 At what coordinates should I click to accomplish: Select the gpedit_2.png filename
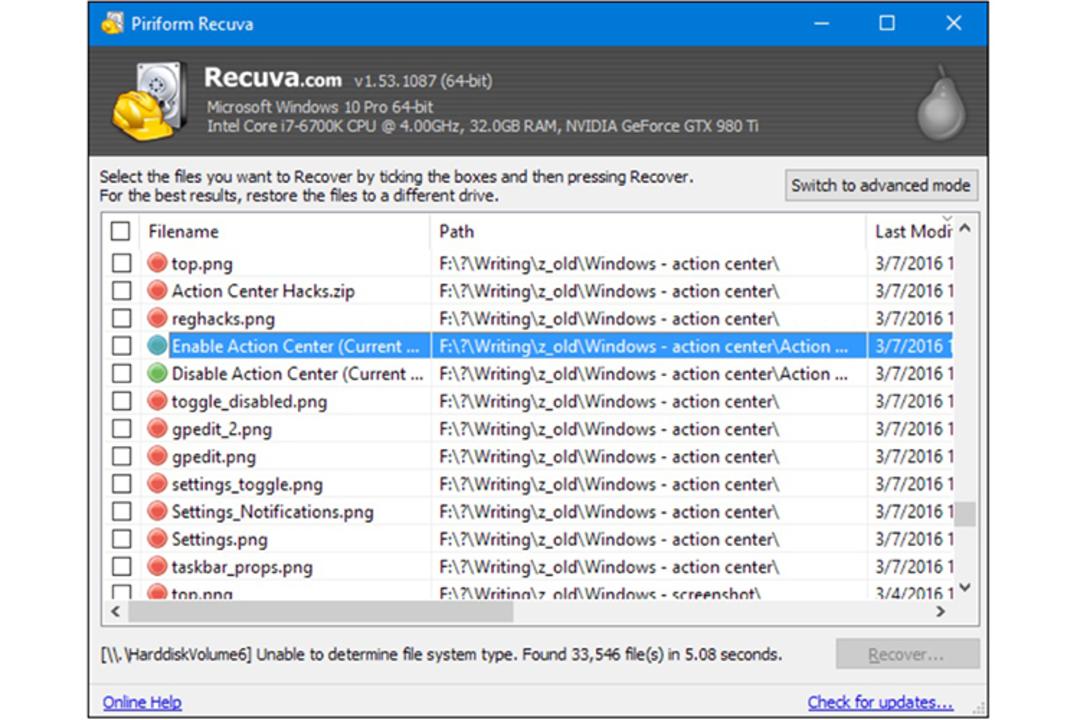click(222, 429)
